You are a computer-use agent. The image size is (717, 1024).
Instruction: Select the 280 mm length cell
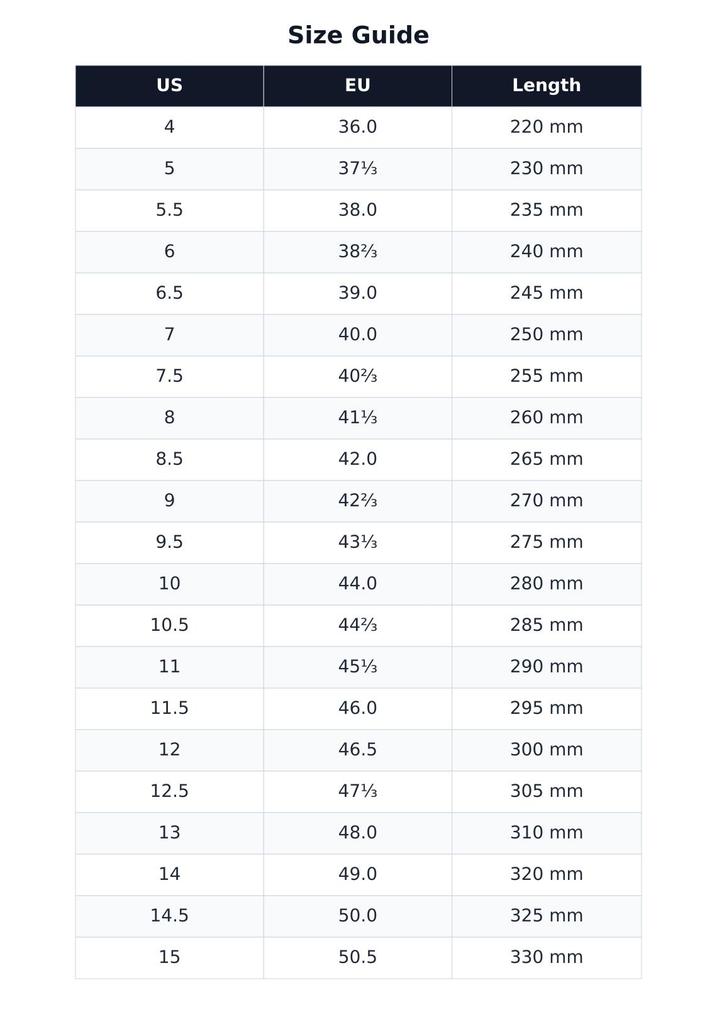pyautogui.click(x=546, y=584)
